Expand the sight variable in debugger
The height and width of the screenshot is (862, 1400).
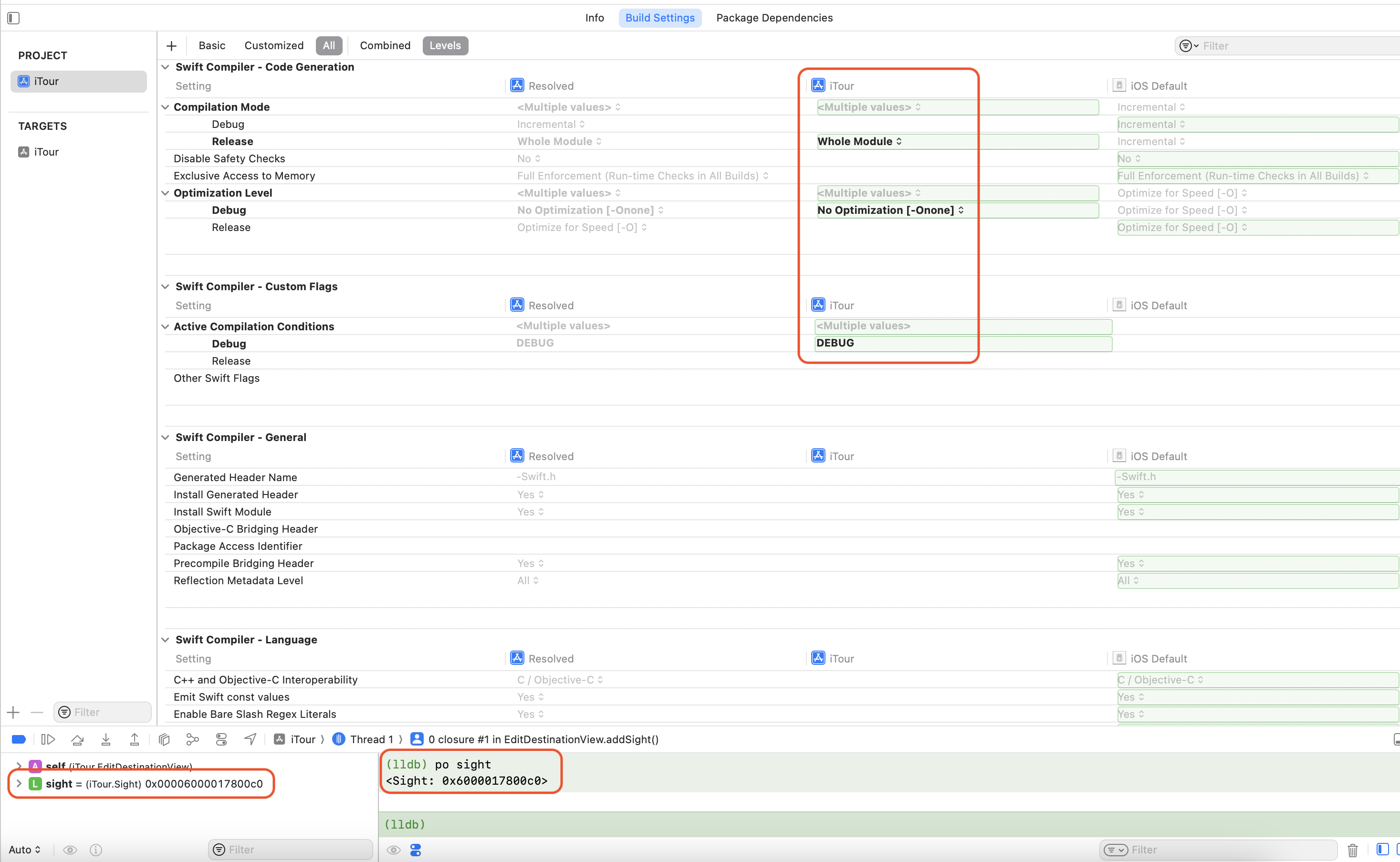tap(19, 784)
